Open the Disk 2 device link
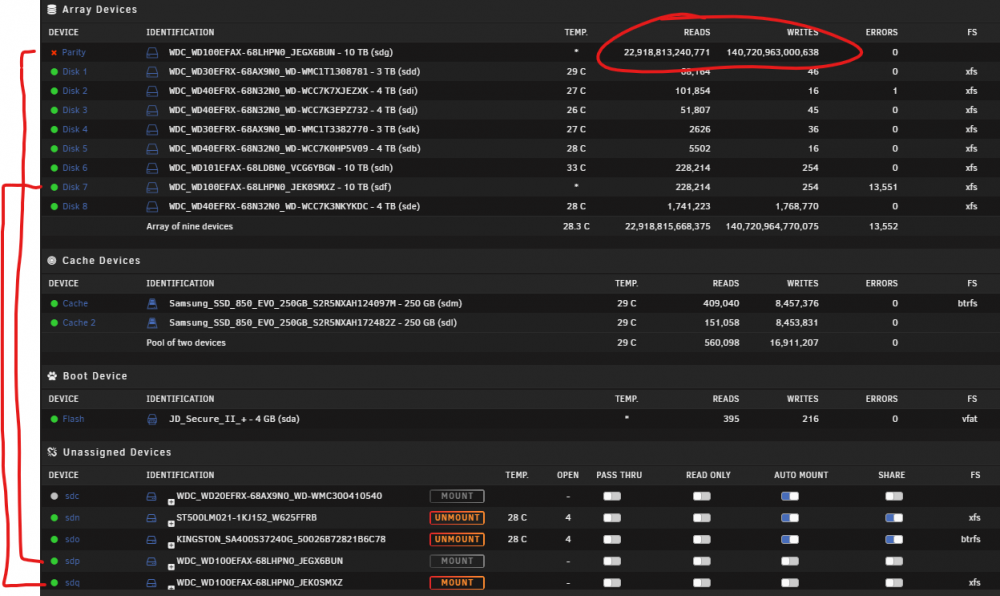1000x596 pixels. 75,91
